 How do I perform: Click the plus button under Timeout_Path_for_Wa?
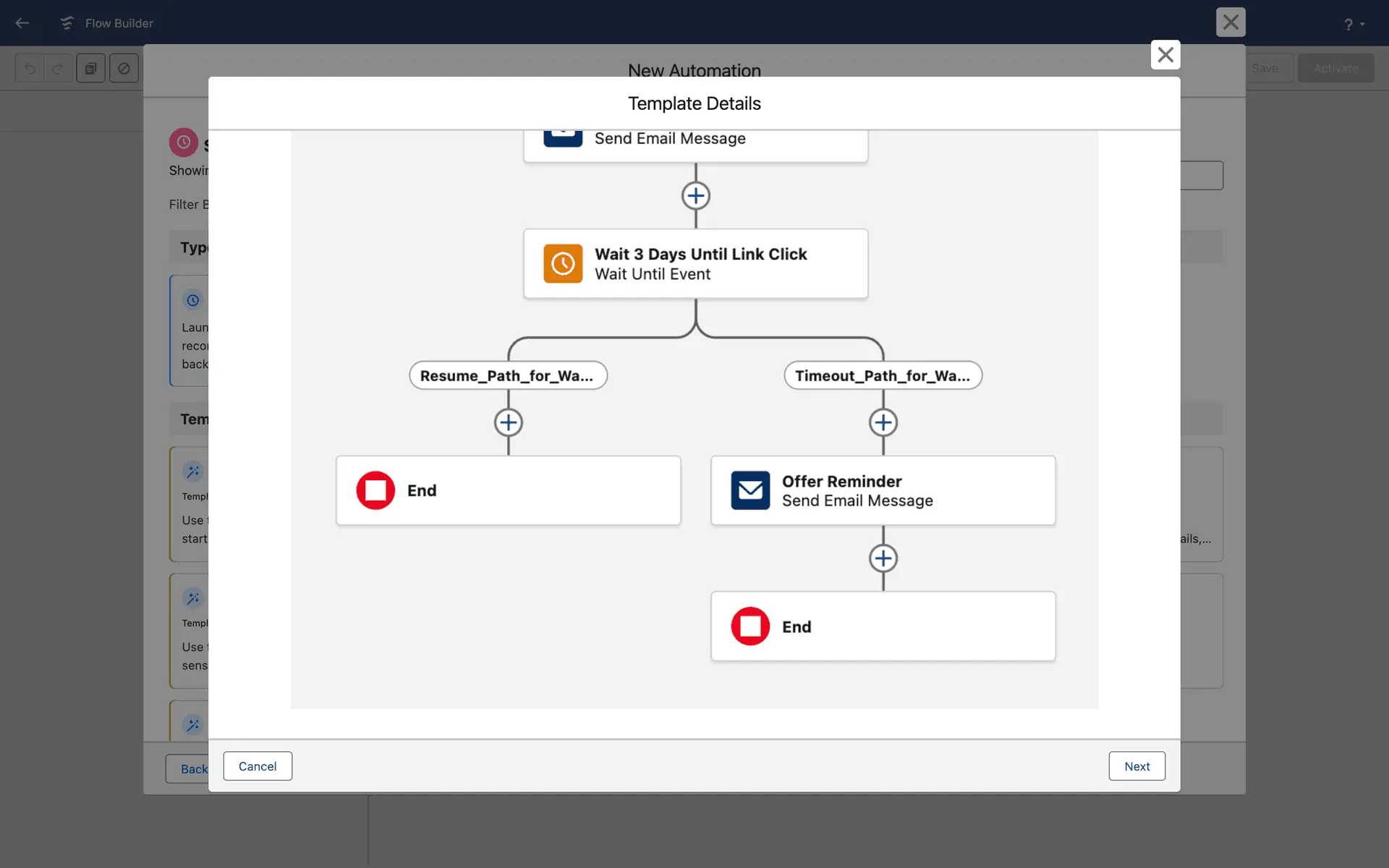(x=883, y=422)
